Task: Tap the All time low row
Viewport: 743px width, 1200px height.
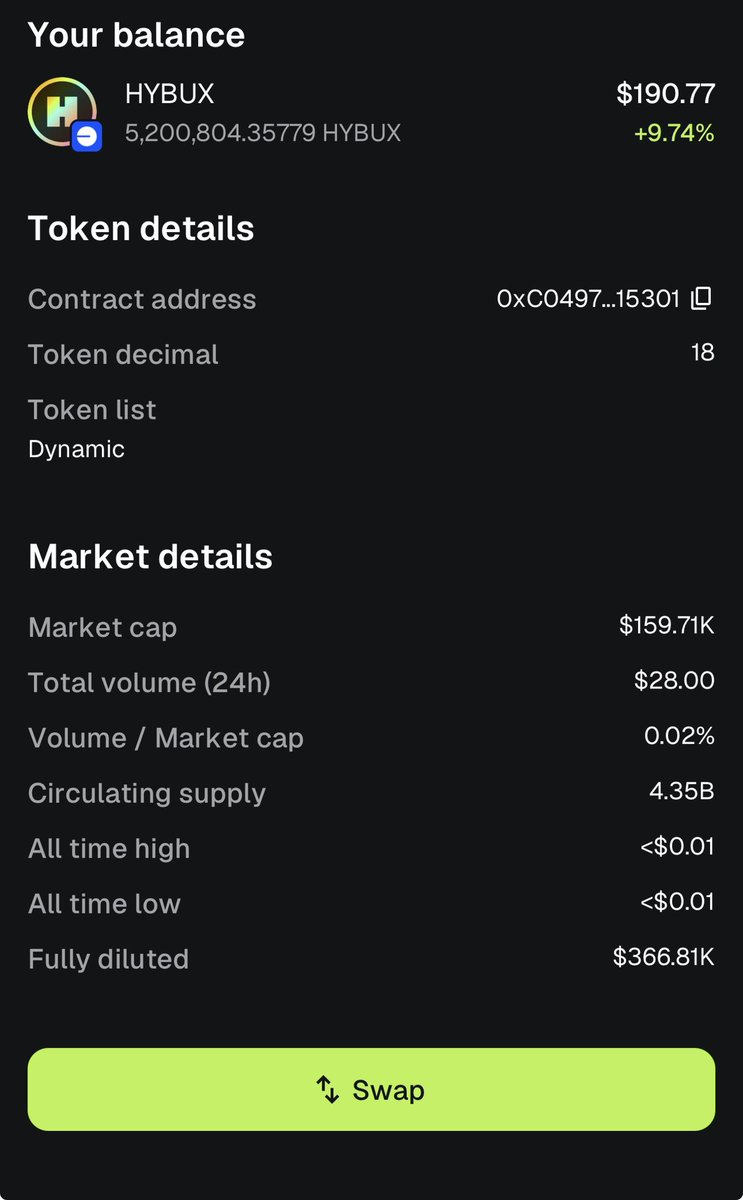Action: coord(371,903)
